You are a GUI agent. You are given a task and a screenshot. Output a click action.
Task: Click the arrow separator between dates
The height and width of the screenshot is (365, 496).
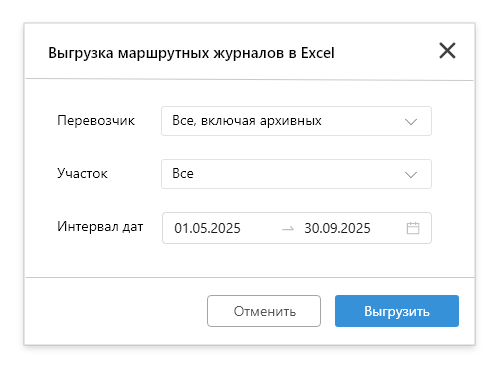click(288, 229)
